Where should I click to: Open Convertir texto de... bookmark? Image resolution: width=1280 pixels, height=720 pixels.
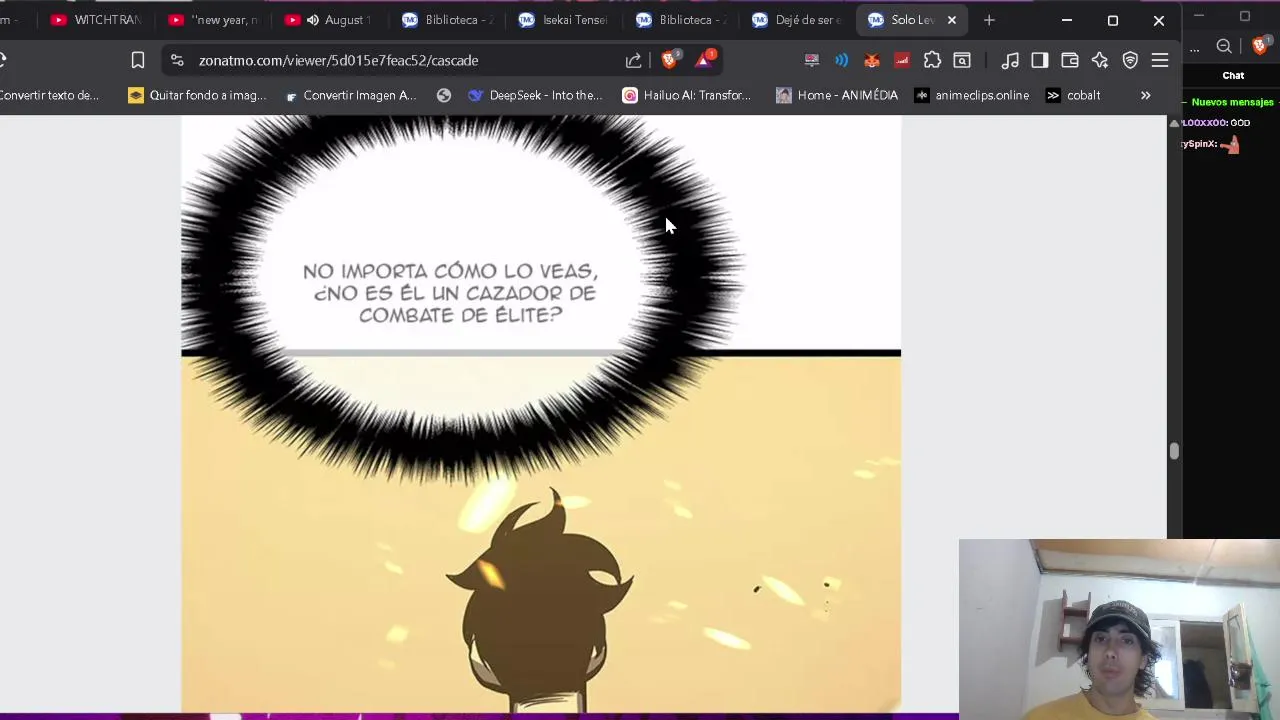49,95
